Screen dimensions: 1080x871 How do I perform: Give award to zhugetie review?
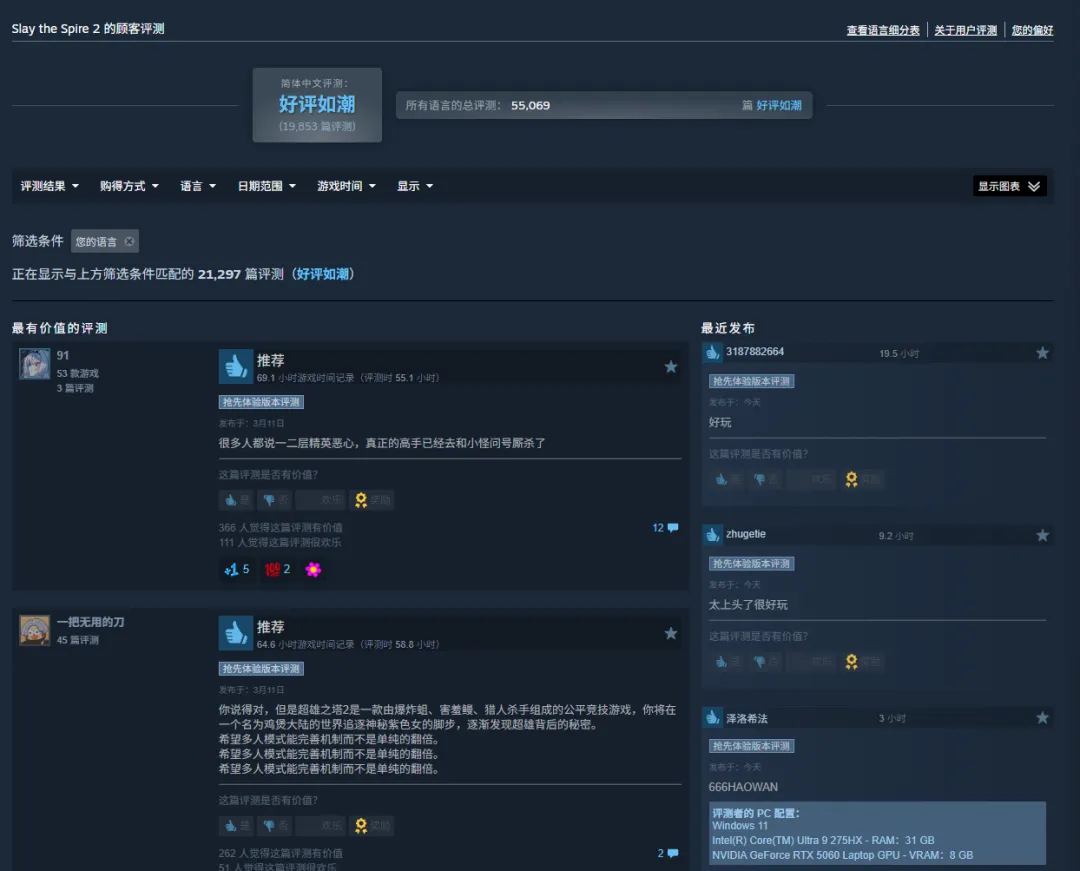click(862, 662)
